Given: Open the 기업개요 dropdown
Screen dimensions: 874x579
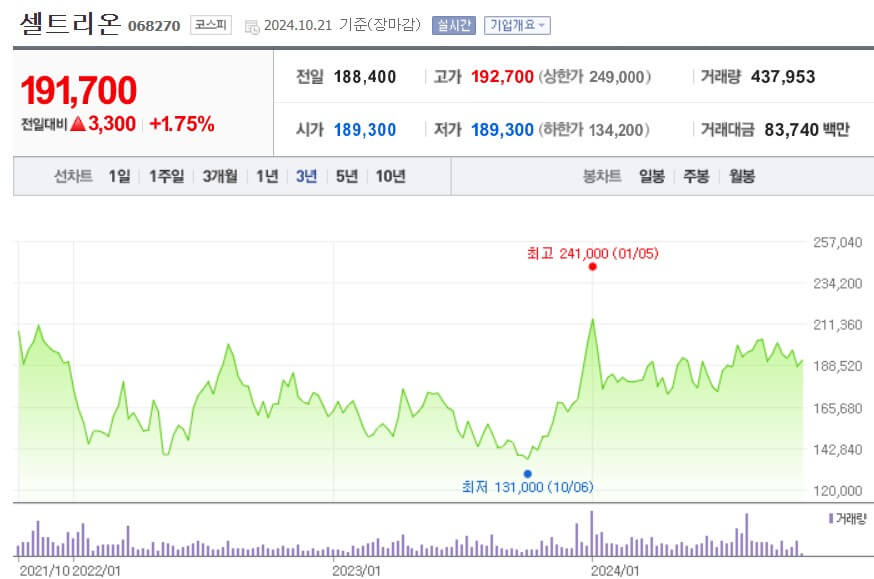Looking at the screenshot, I should click(x=513, y=25).
